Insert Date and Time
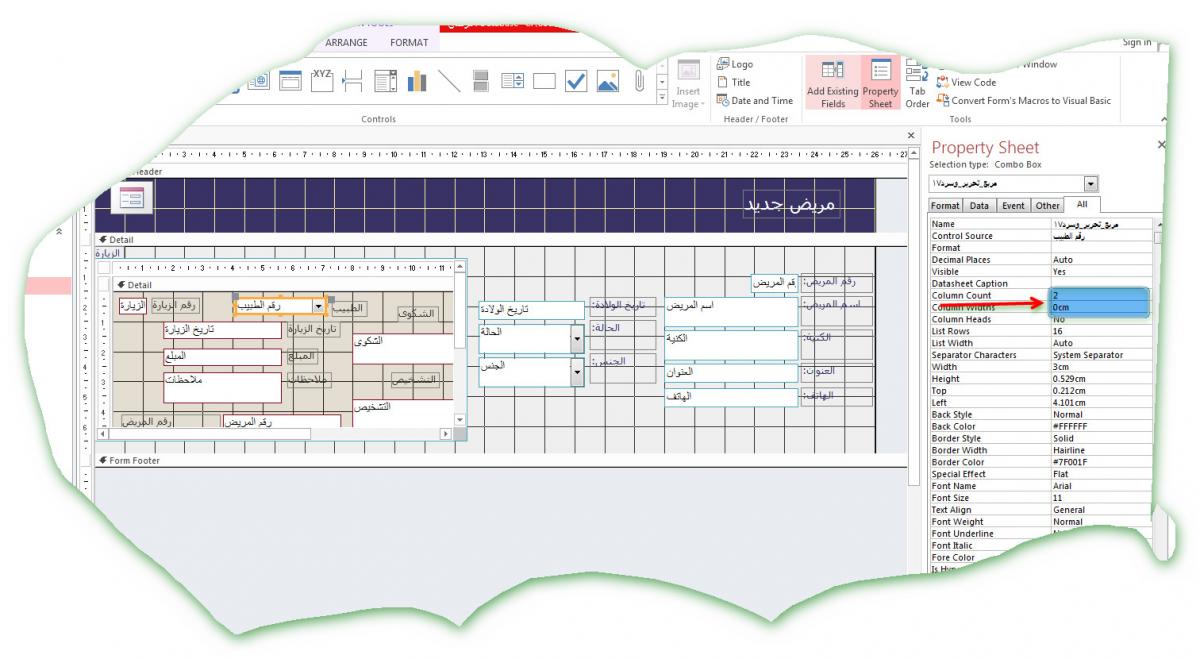The image size is (1200, 659). (755, 100)
